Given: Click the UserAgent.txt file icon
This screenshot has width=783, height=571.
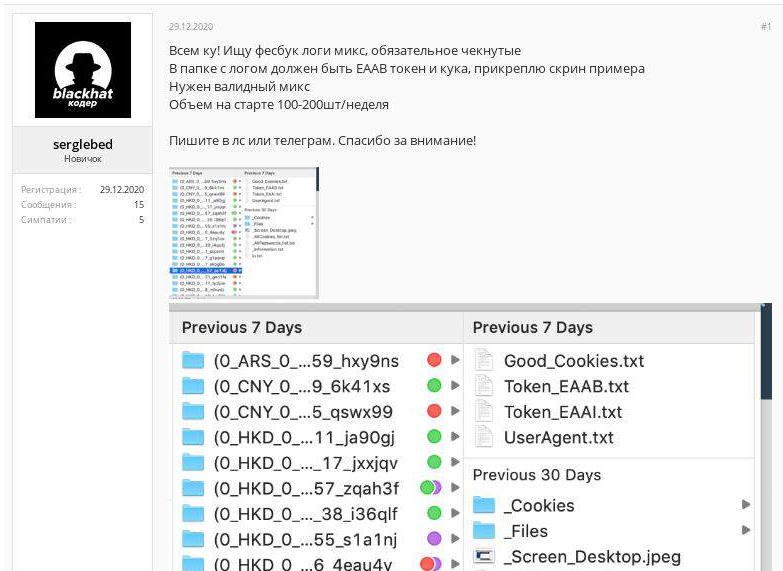Looking at the screenshot, I should (483, 437).
